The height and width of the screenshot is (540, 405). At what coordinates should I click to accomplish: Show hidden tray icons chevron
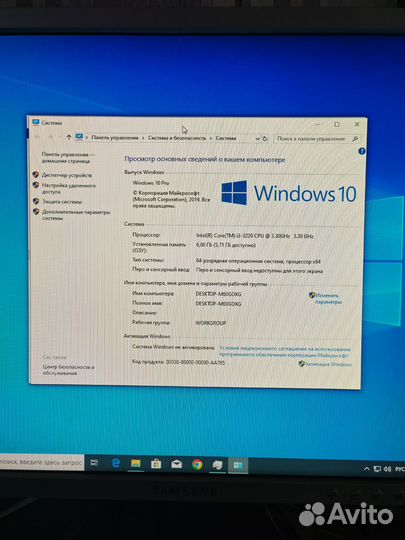coord(367,469)
